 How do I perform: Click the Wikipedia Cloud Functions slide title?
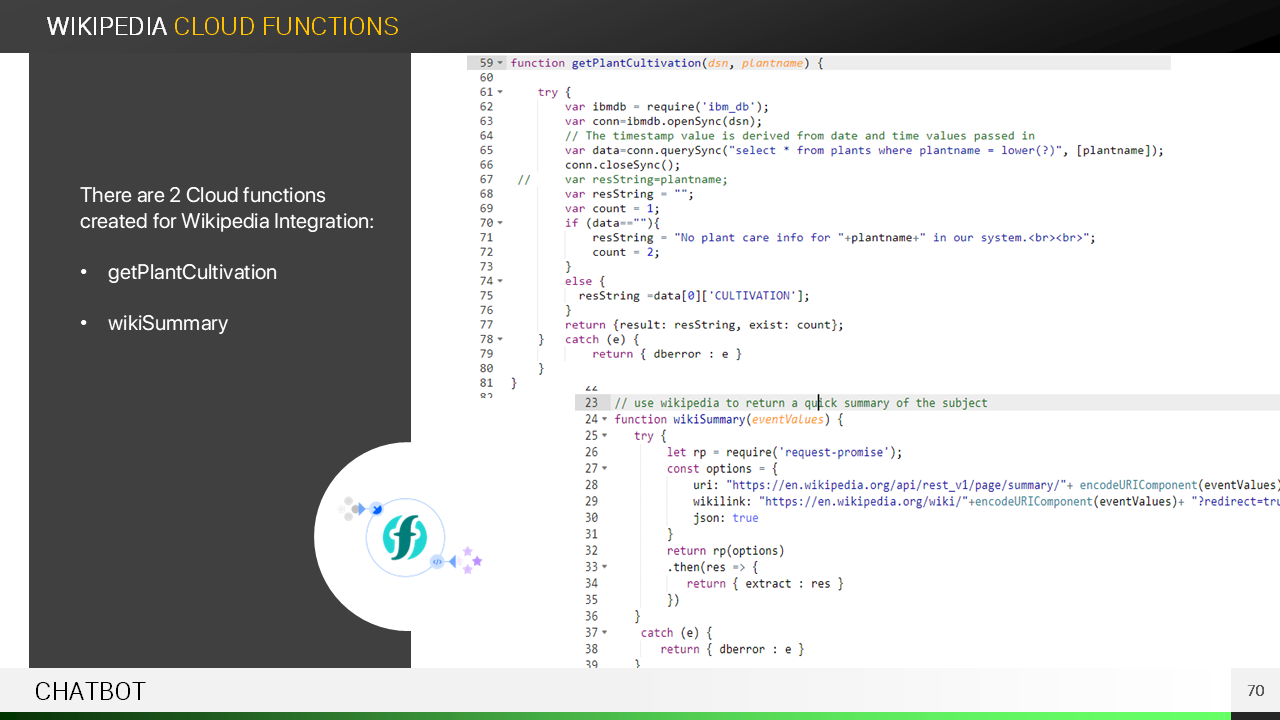tap(222, 27)
